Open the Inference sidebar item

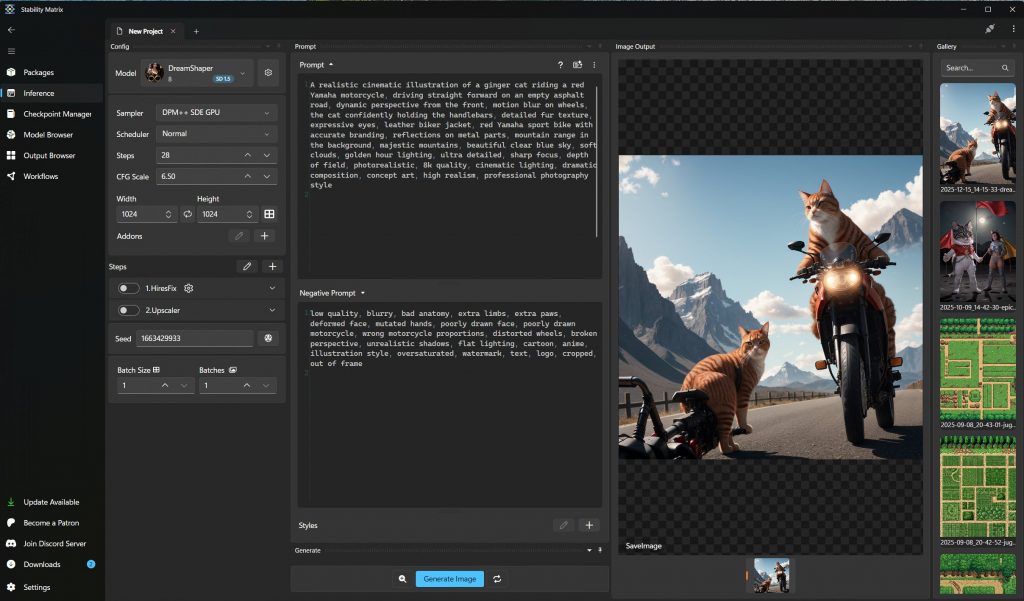click(39, 93)
